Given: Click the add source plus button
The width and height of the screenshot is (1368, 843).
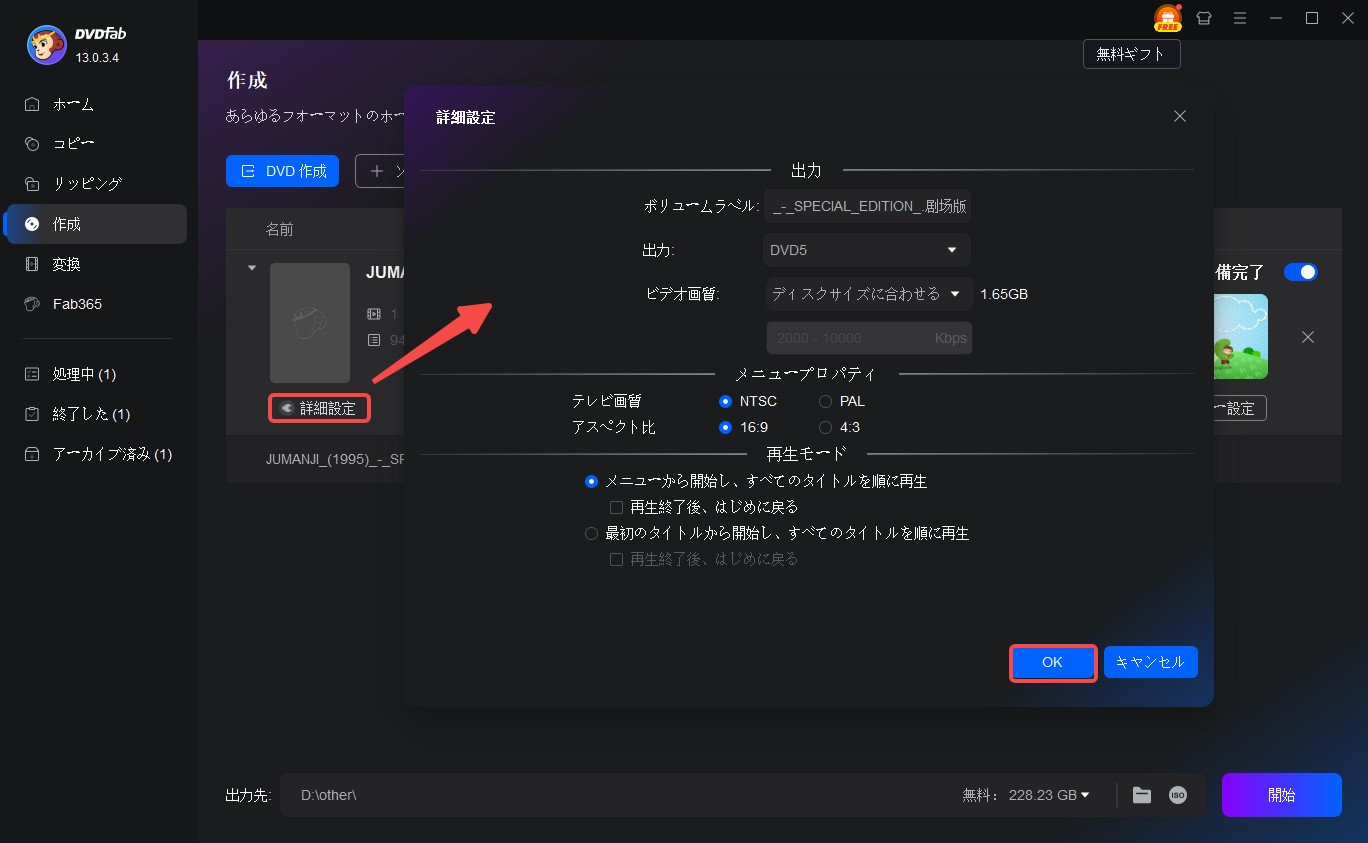Looking at the screenshot, I should tap(377, 171).
